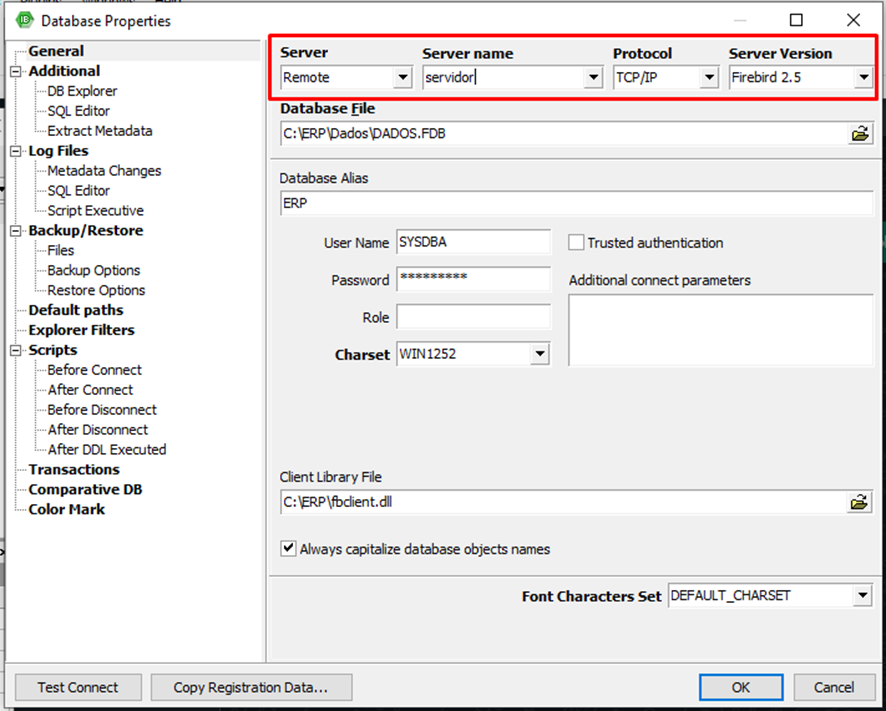886x711 pixels.
Task: Maximize the Database Properties window
Action: click(796, 20)
